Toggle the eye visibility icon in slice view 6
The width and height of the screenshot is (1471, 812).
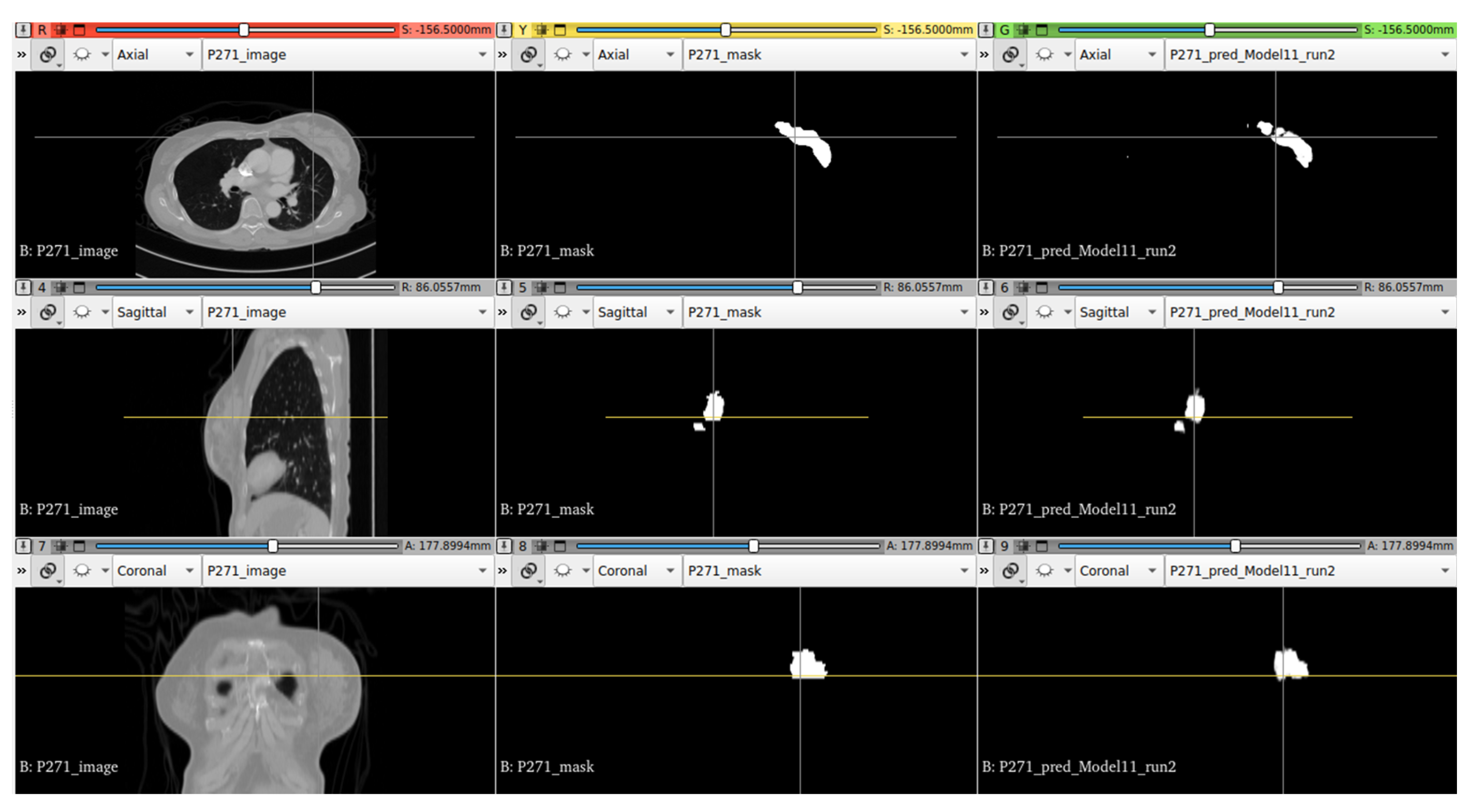[x=1045, y=312]
